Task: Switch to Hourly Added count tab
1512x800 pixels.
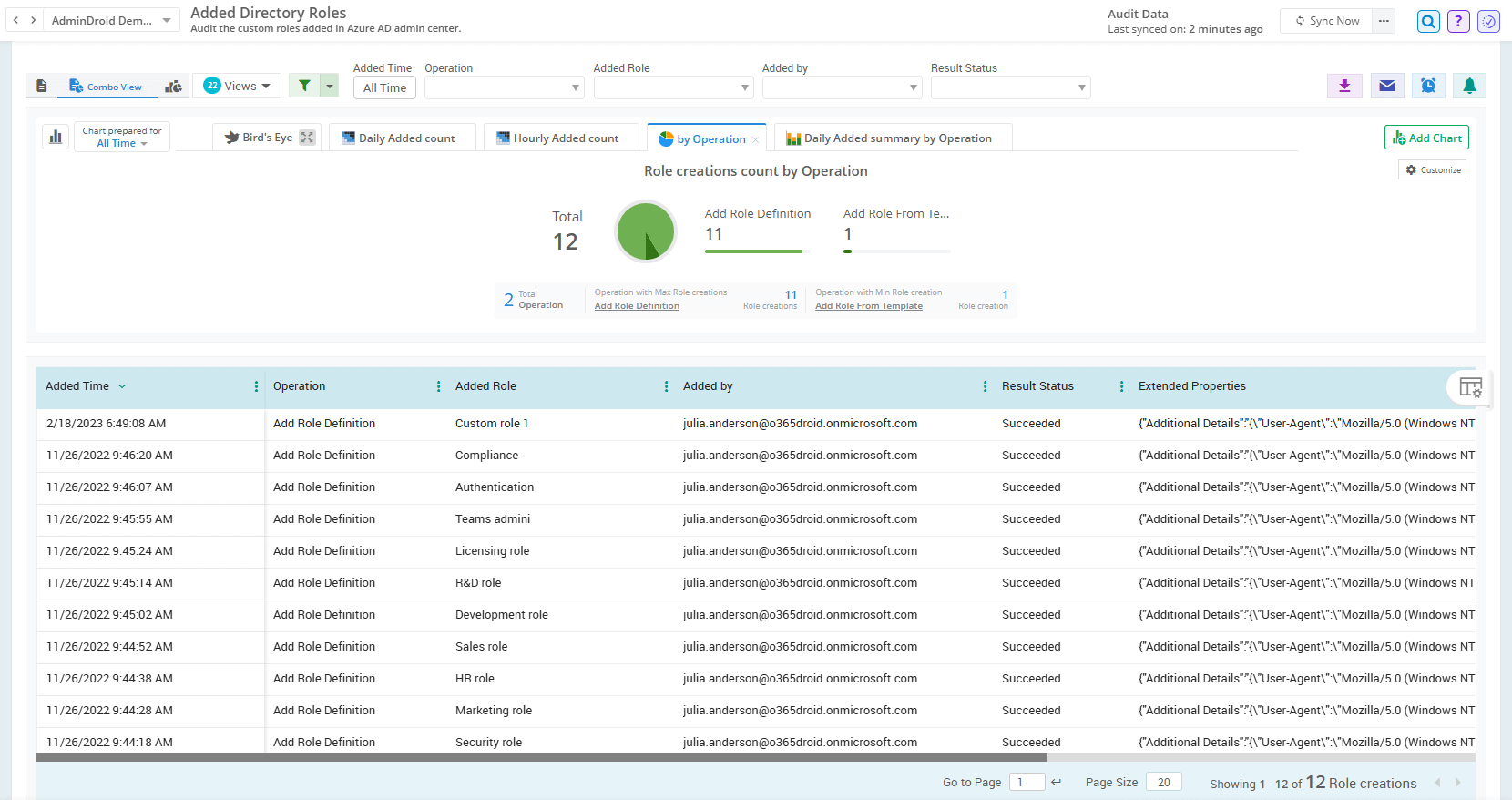Action: (x=560, y=138)
